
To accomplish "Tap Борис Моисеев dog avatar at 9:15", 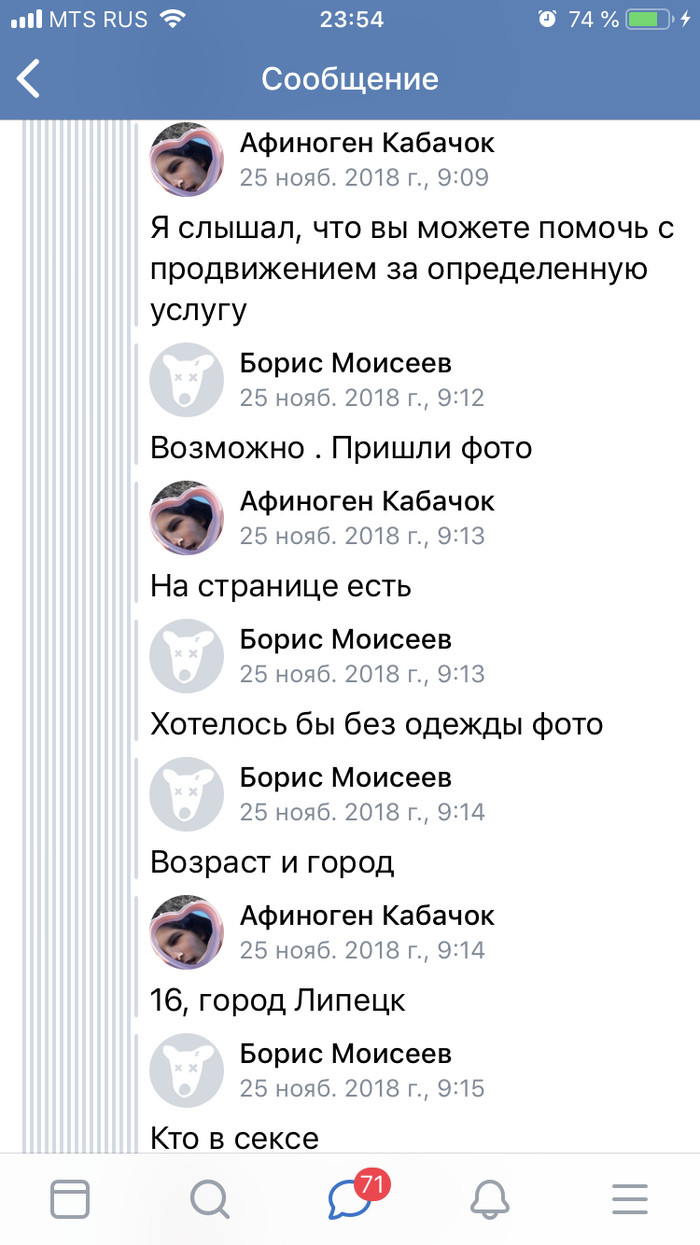I will tap(186, 1070).
